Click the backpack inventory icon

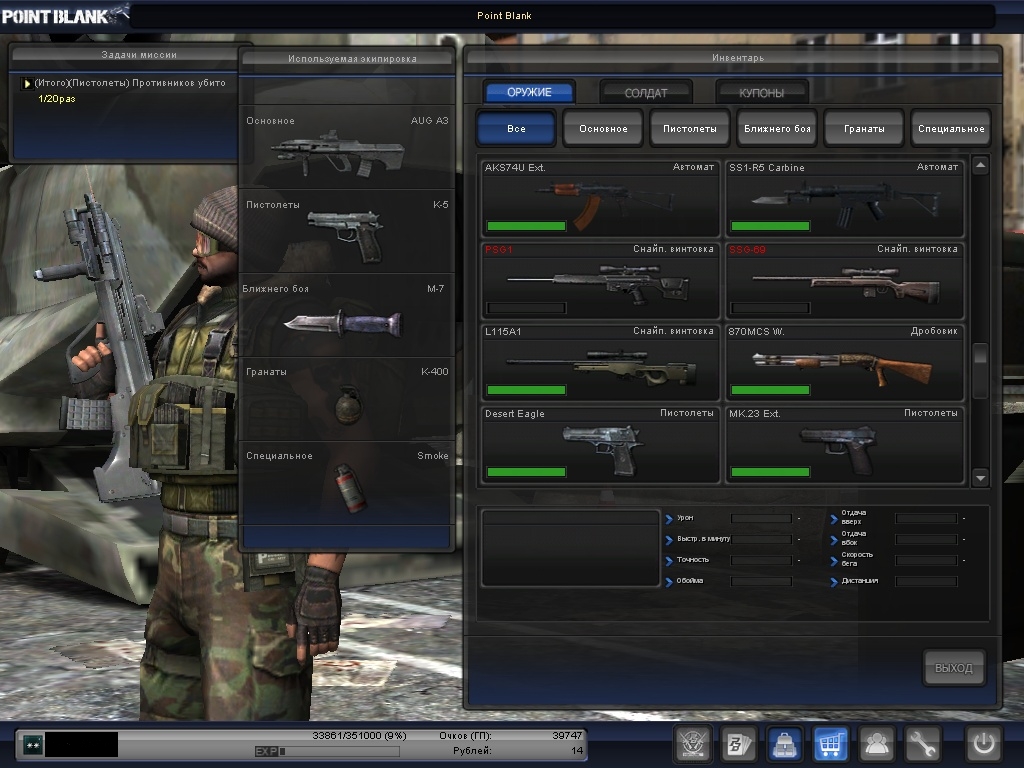(784, 744)
